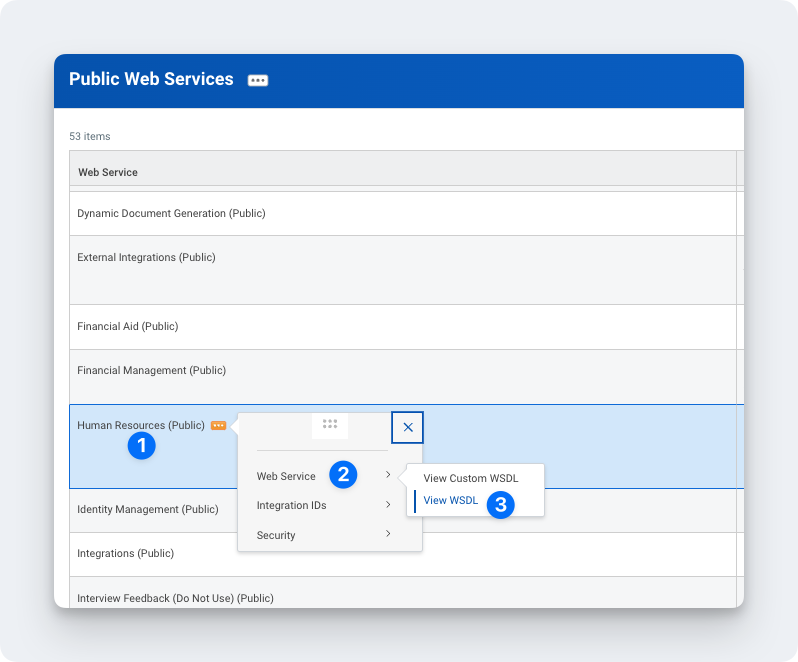The image size is (798, 662).
Task: Select the Human Resources (Public) row text
Action: pos(141,426)
